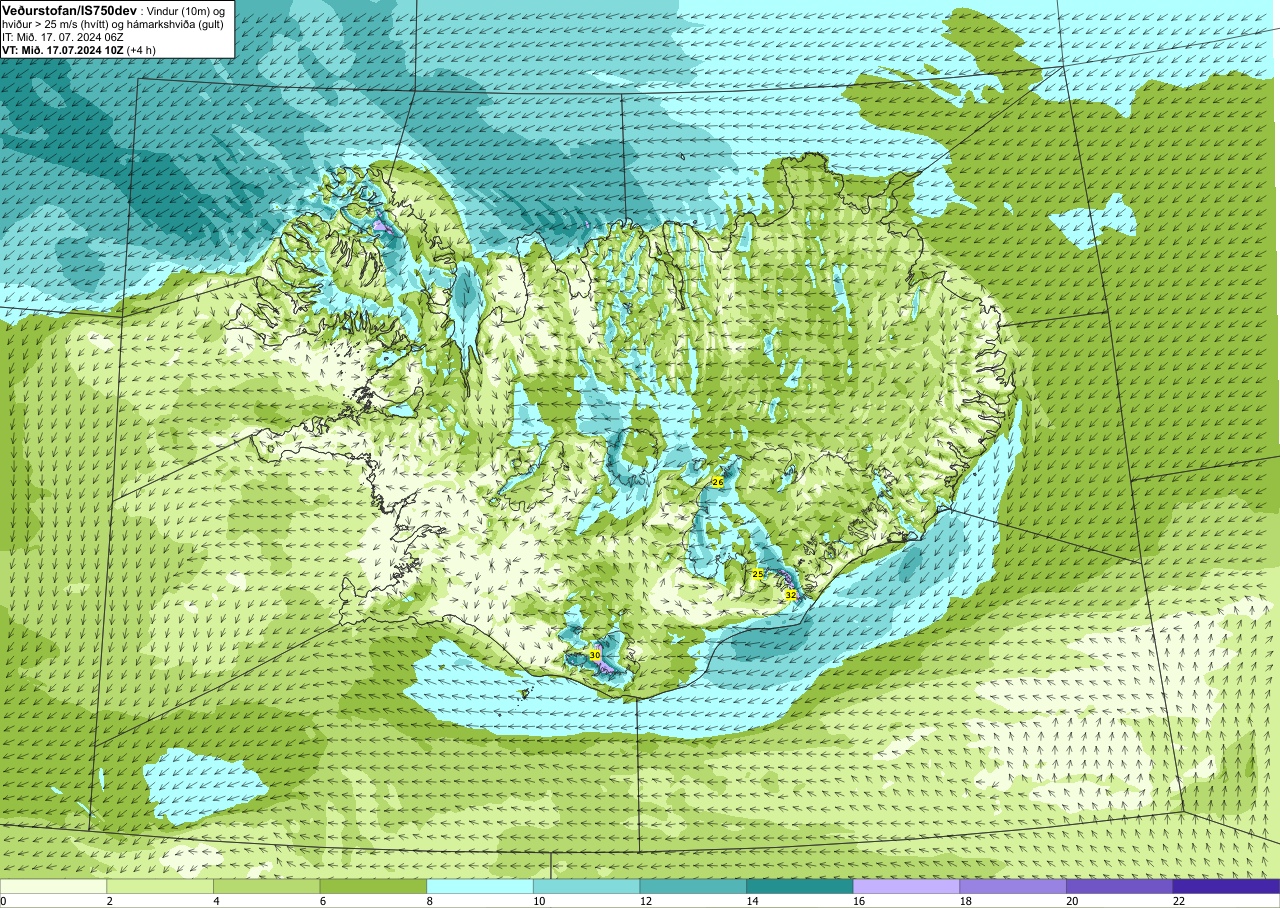Click the yellow gust marker labeled 26
Image resolution: width=1280 pixels, height=908 pixels.
point(717,482)
